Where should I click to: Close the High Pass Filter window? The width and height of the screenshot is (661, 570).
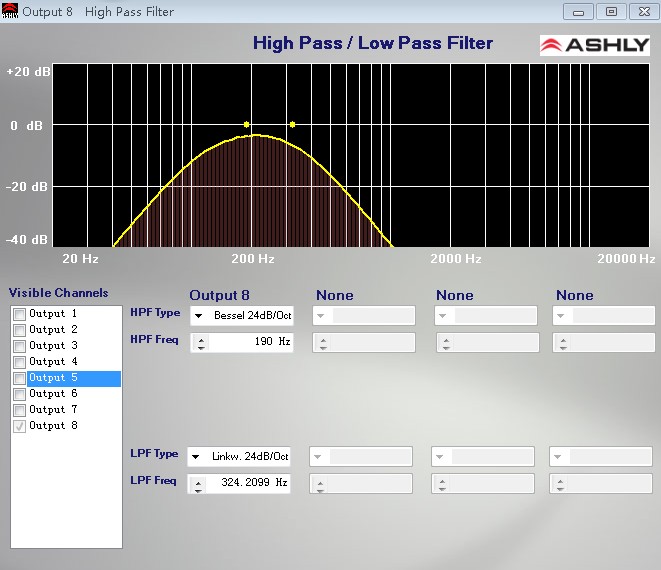[x=644, y=11]
